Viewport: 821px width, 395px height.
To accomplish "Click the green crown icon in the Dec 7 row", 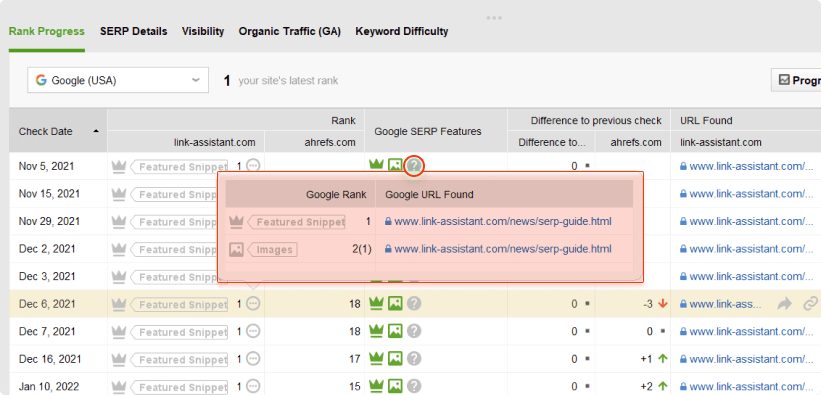I will pos(376,331).
